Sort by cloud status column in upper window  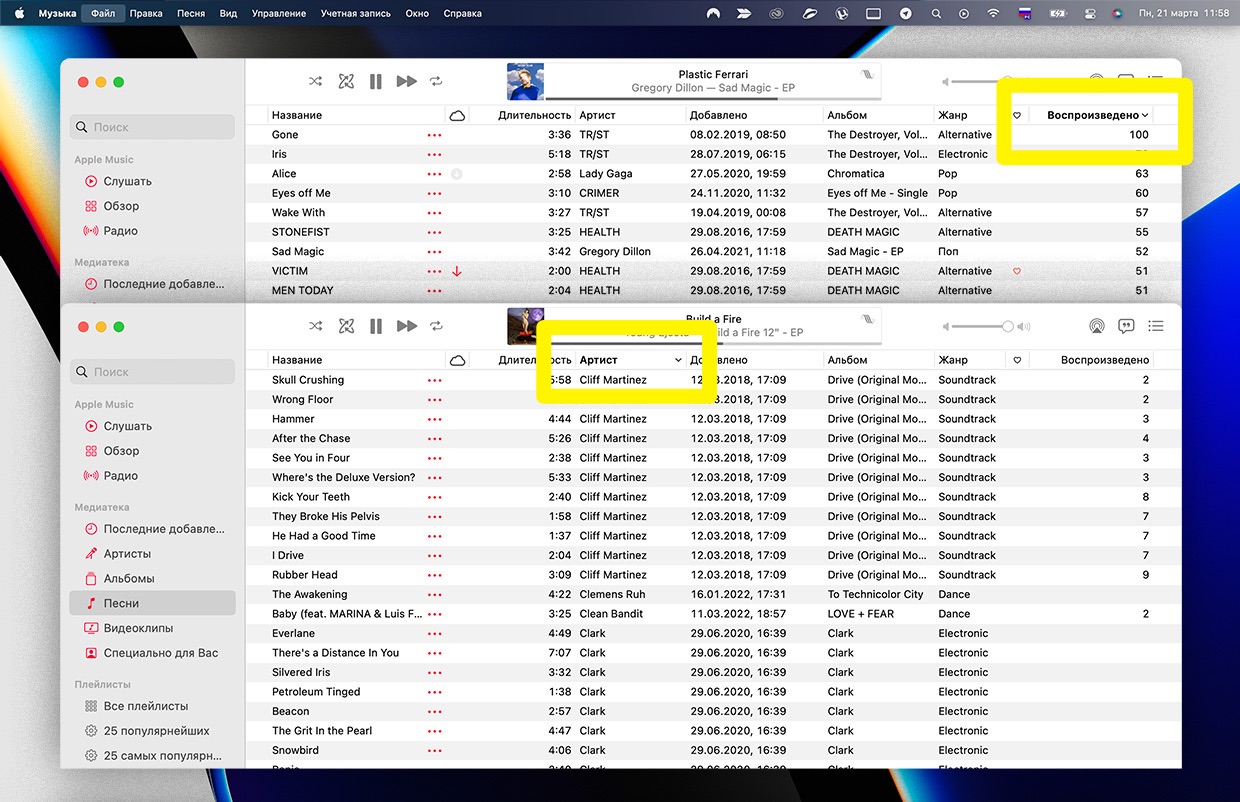click(458, 116)
